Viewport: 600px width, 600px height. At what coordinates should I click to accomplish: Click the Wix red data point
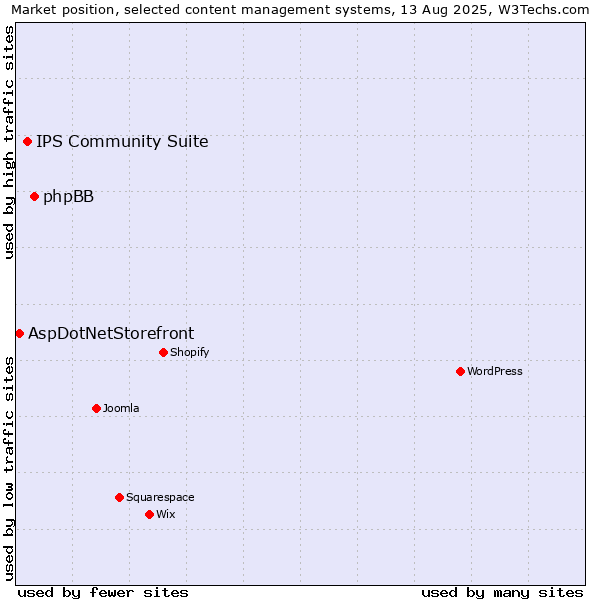pyautogui.click(x=150, y=514)
